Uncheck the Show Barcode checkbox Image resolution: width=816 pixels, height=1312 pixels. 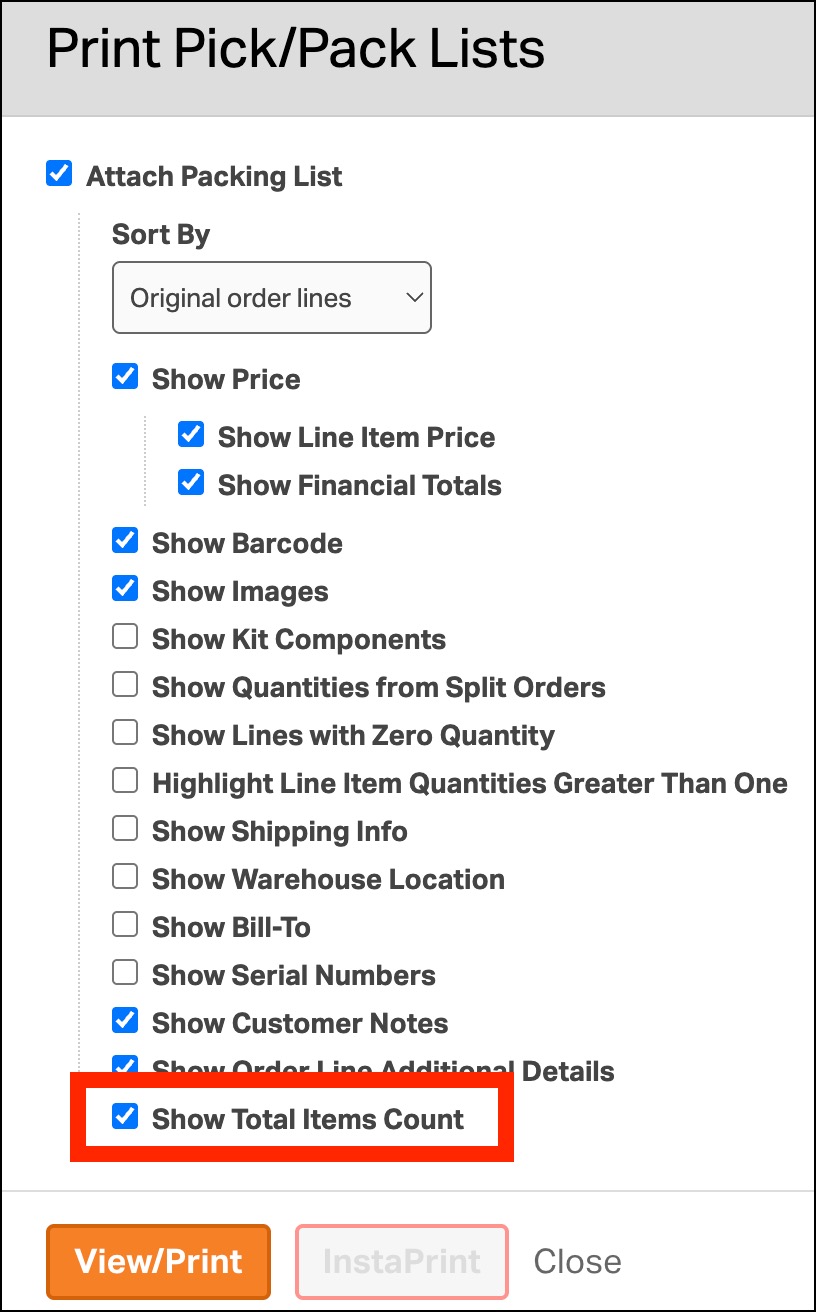click(125, 542)
